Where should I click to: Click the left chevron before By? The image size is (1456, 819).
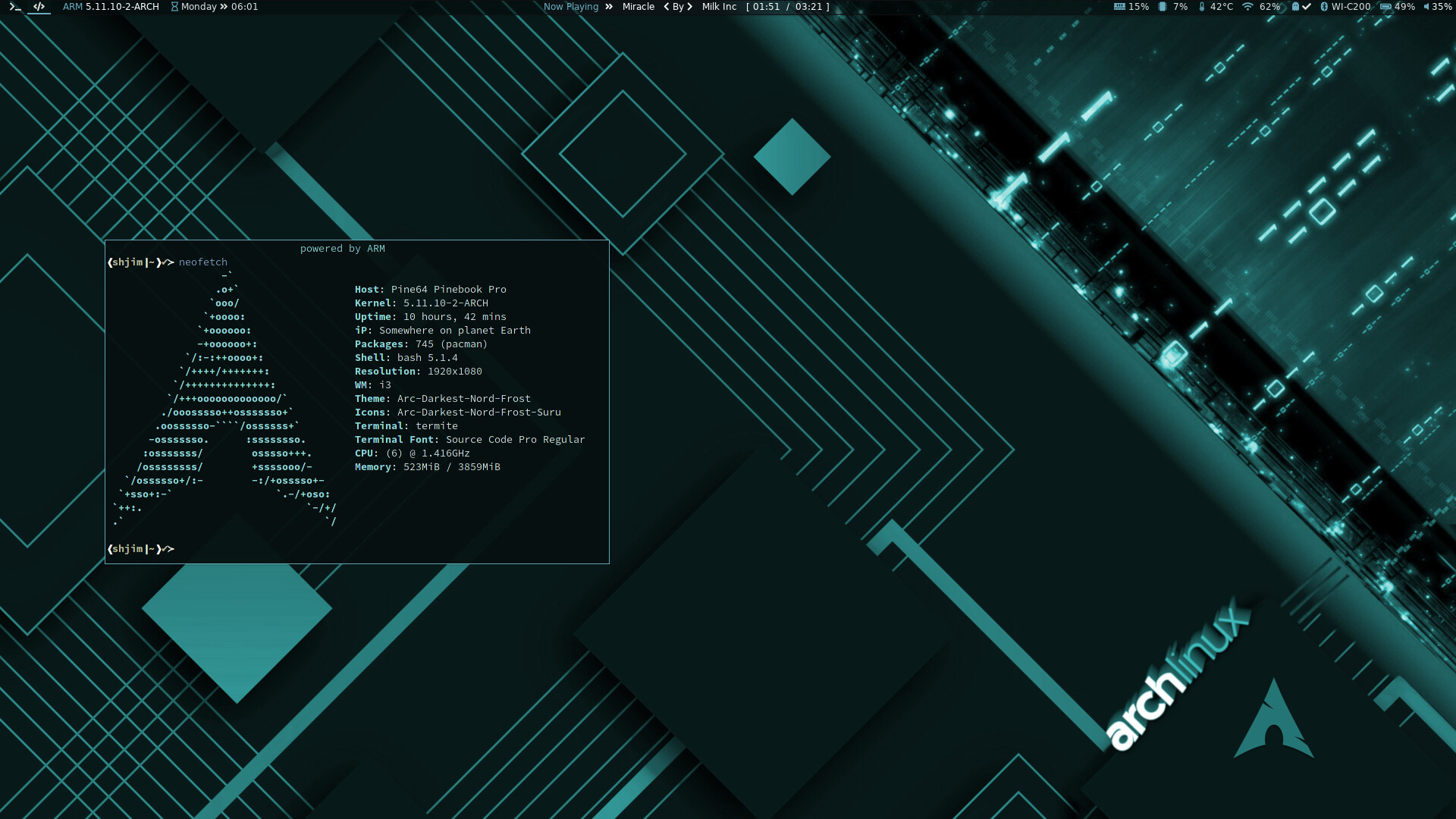(667, 7)
